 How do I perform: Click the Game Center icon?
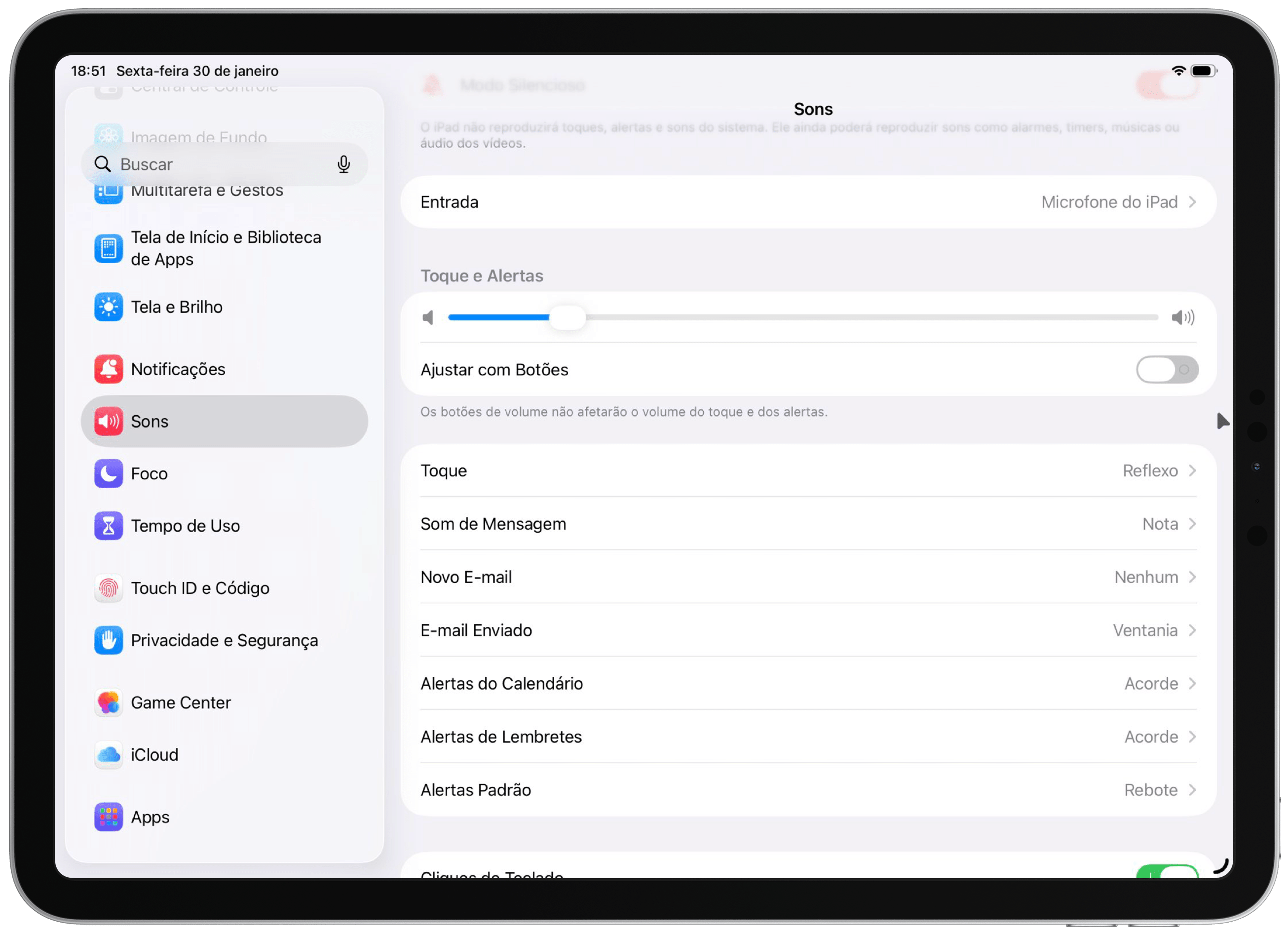[109, 703]
